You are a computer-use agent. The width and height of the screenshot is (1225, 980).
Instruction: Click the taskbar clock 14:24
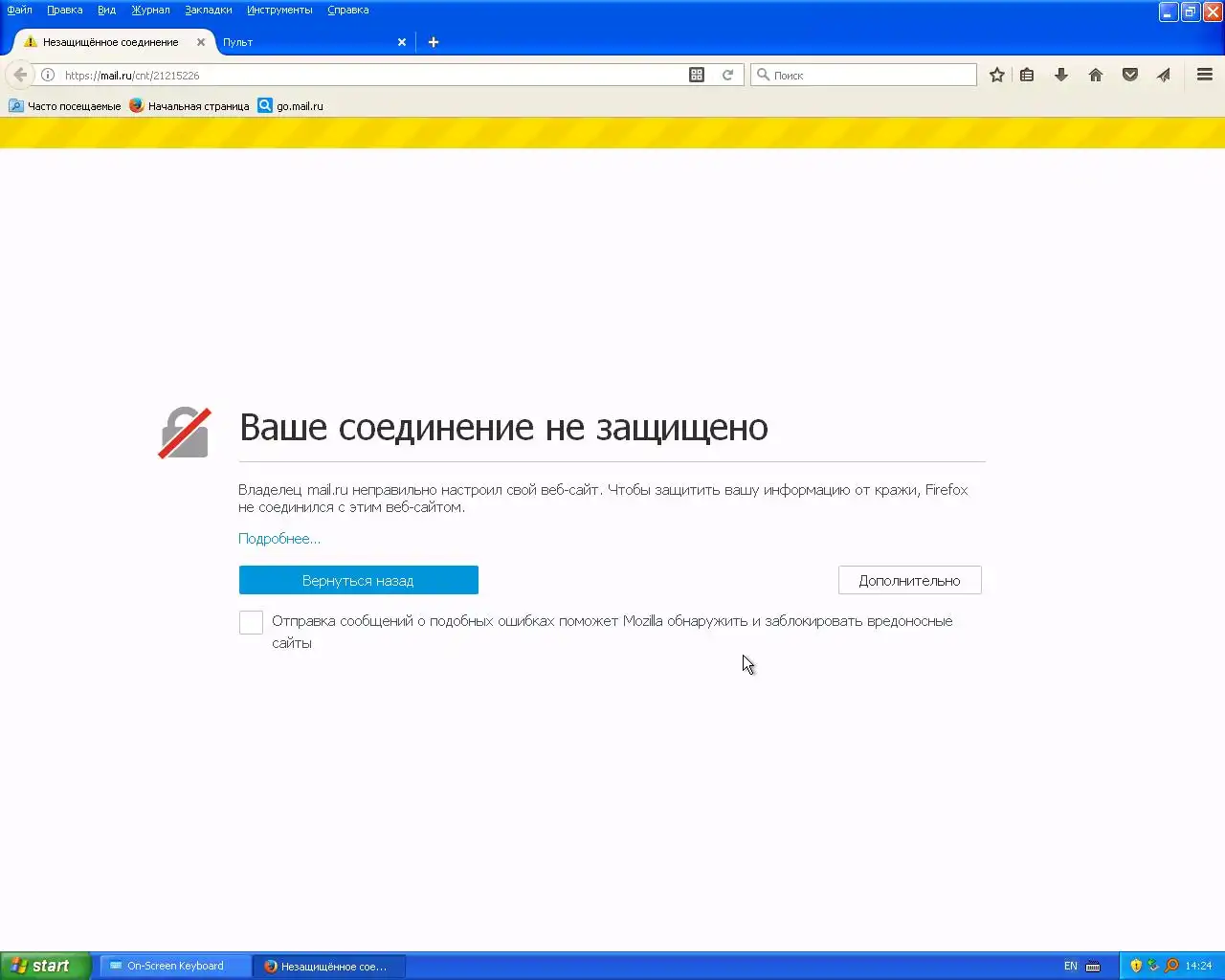tap(1198, 966)
